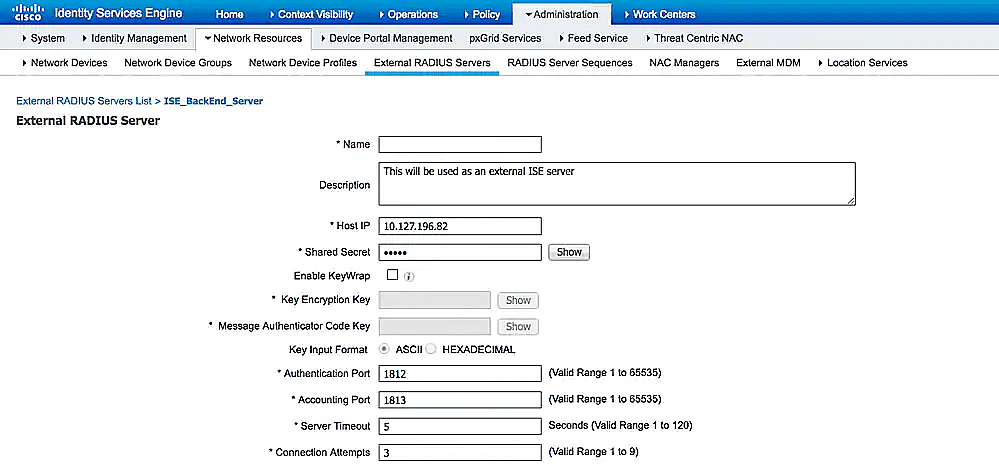Image resolution: width=999 pixels, height=466 pixels.
Task: Click the 'Seconds (Valid Range 1 to 120)' hint
Action: 620,425
